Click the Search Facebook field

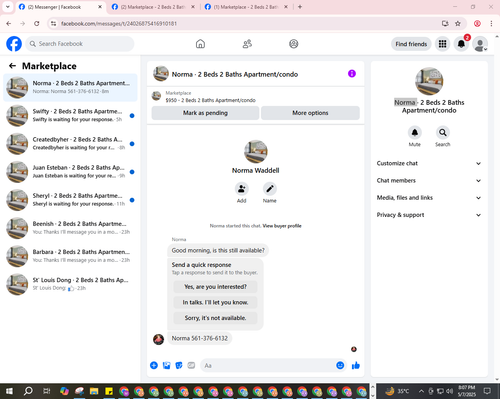coord(80,44)
